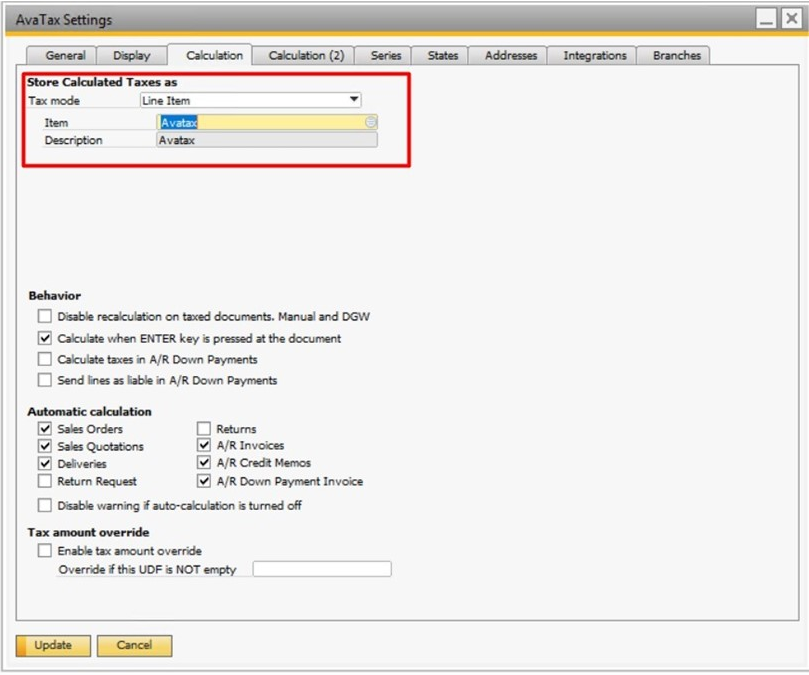This screenshot has width=809, height=675.
Task: Switch to the States tab
Action: click(x=440, y=55)
